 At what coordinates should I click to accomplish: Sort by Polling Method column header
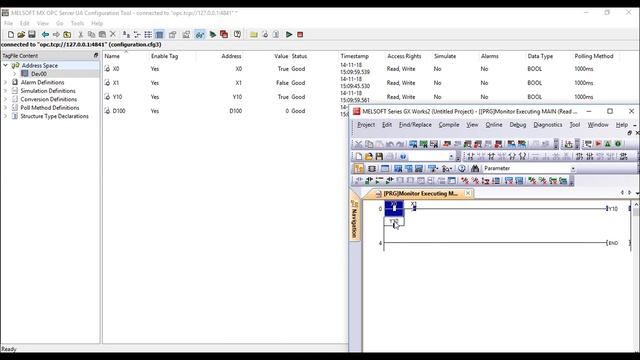pyautogui.click(x=594, y=56)
